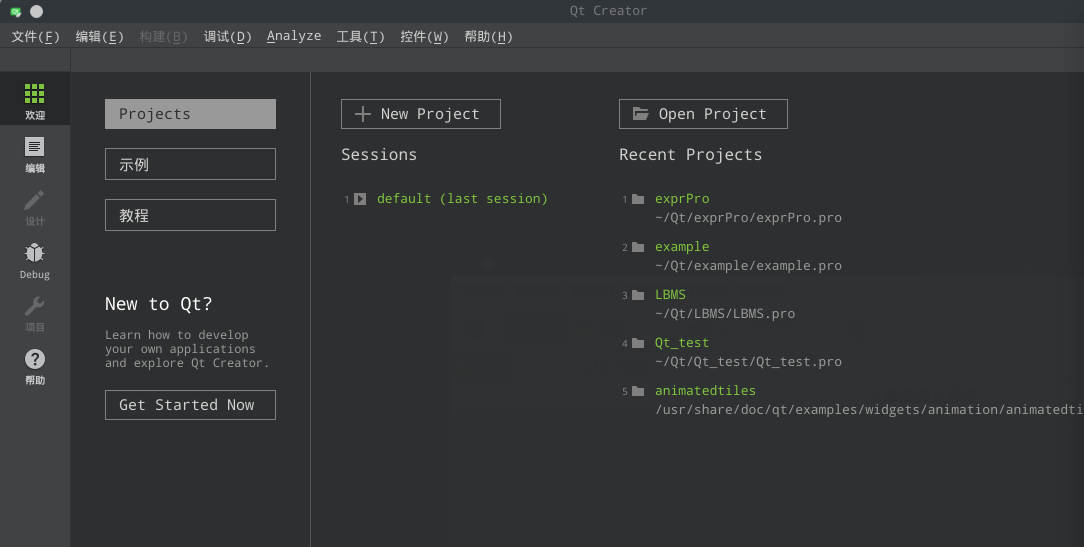Click the default session play icon
Image resolution: width=1084 pixels, height=547 pixels.
[360, 199]
